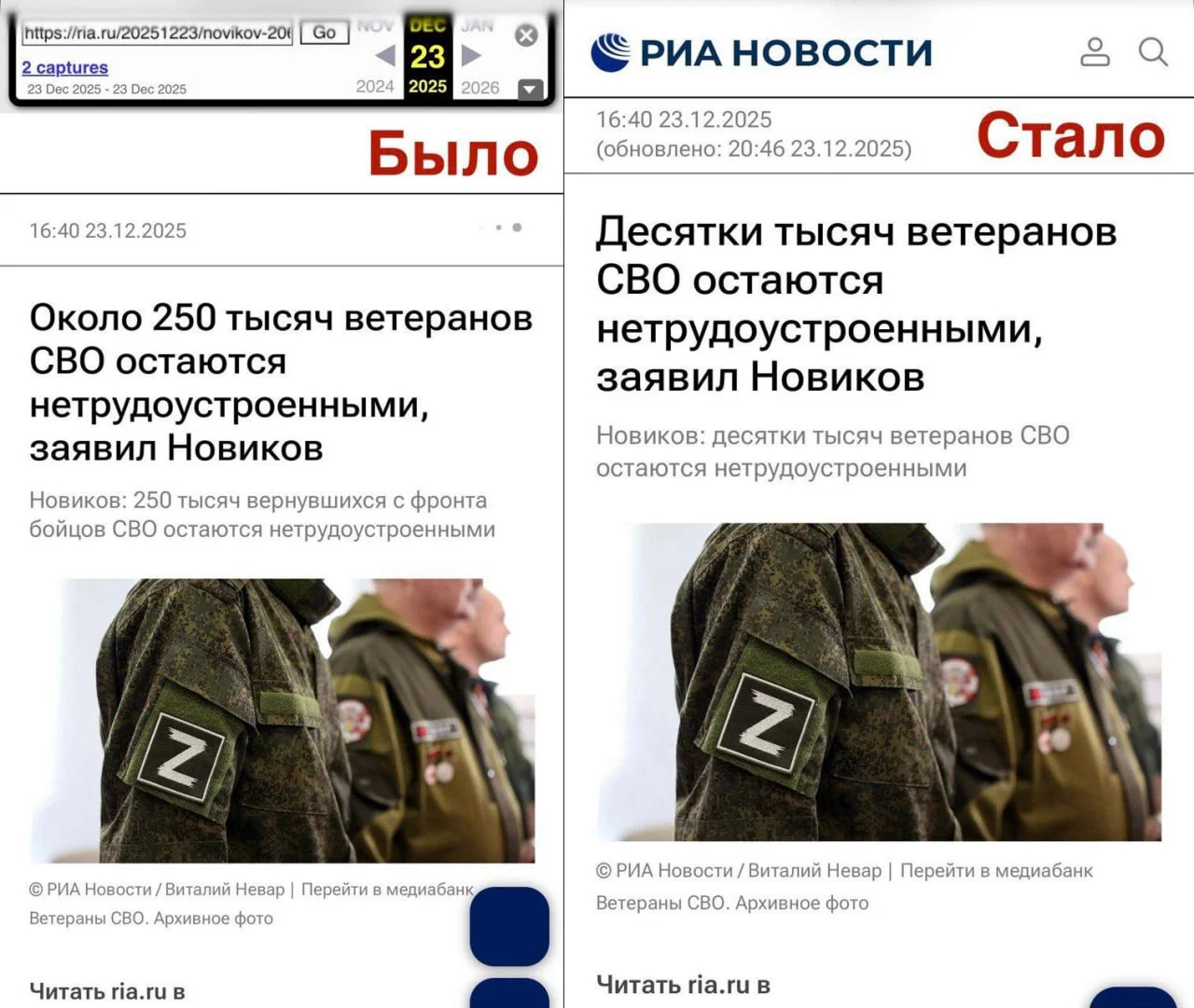Open the RIA Novosti search icon
The width and height of the screenshot is (1194, 1008).
1154,52
